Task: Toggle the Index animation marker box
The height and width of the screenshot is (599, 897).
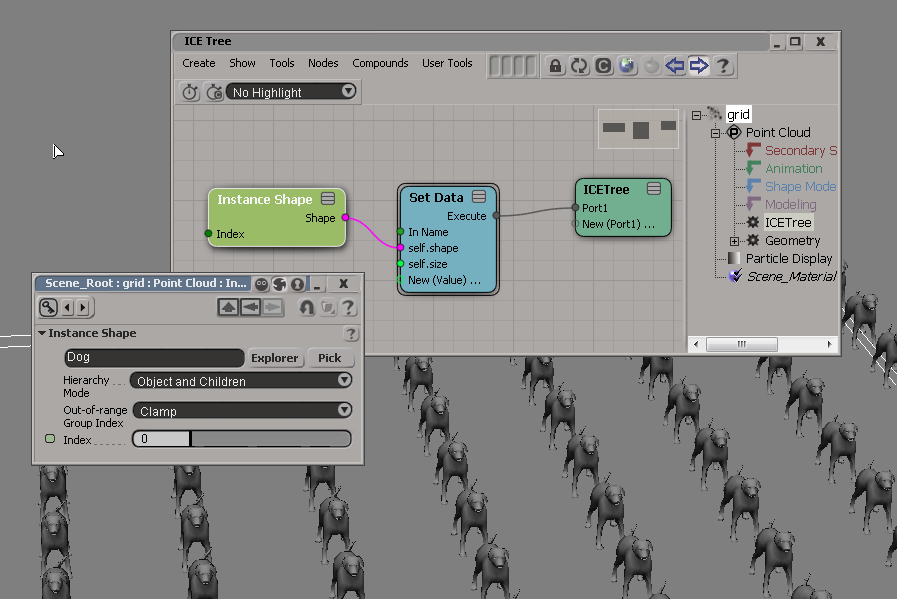Action: (50, 439)
